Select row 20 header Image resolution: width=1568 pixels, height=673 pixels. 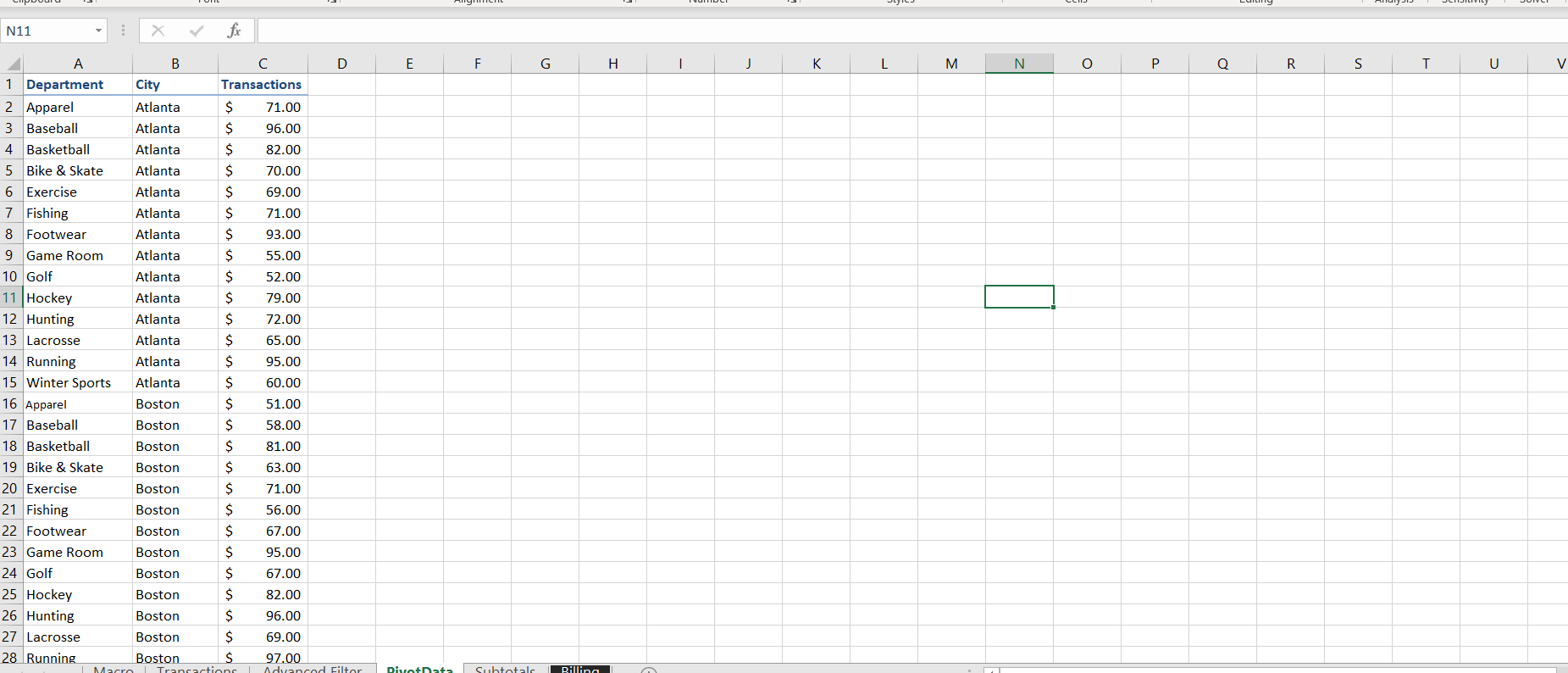[10, 488]
